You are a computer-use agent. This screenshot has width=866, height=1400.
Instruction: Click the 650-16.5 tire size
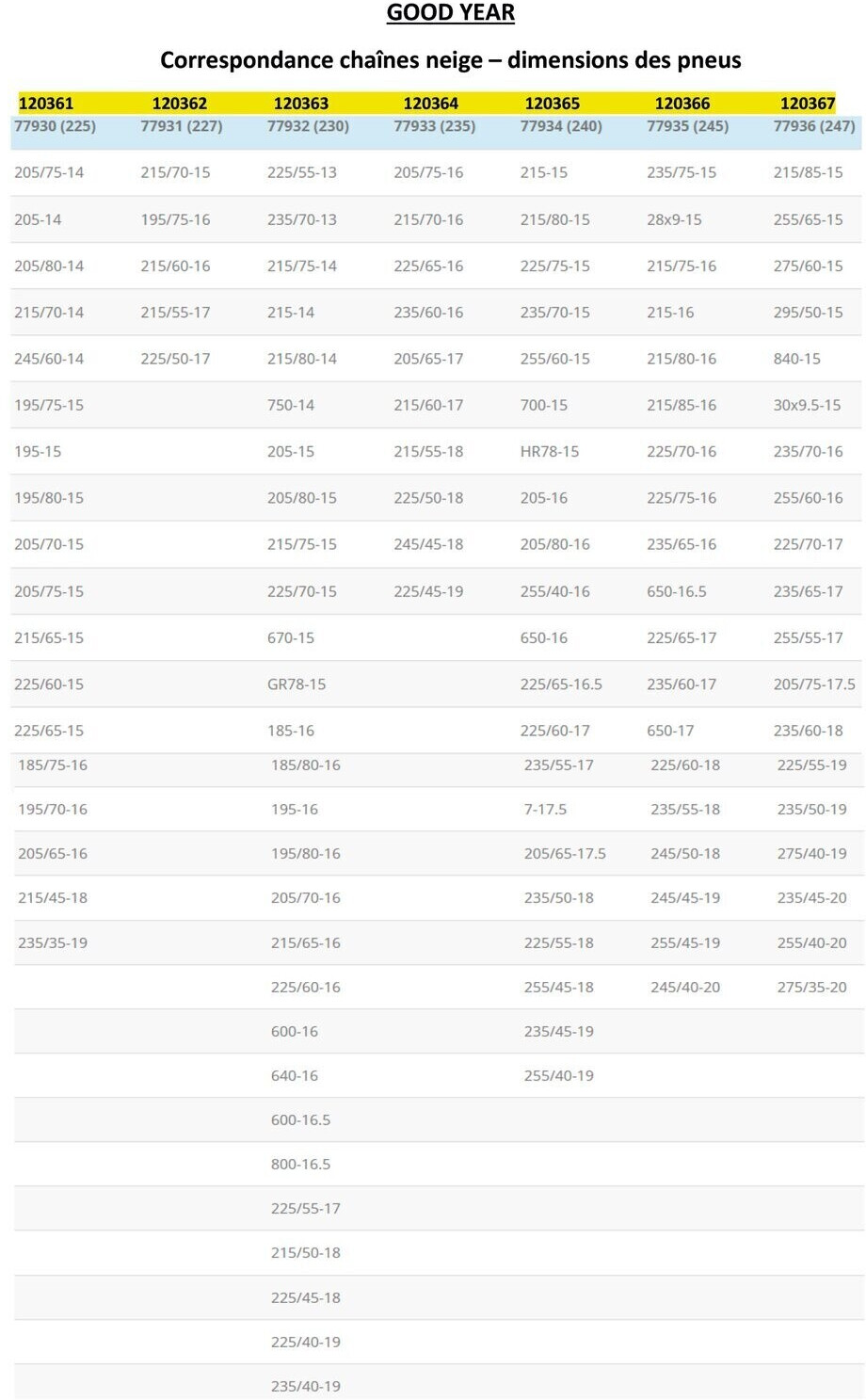click(676, 592)
